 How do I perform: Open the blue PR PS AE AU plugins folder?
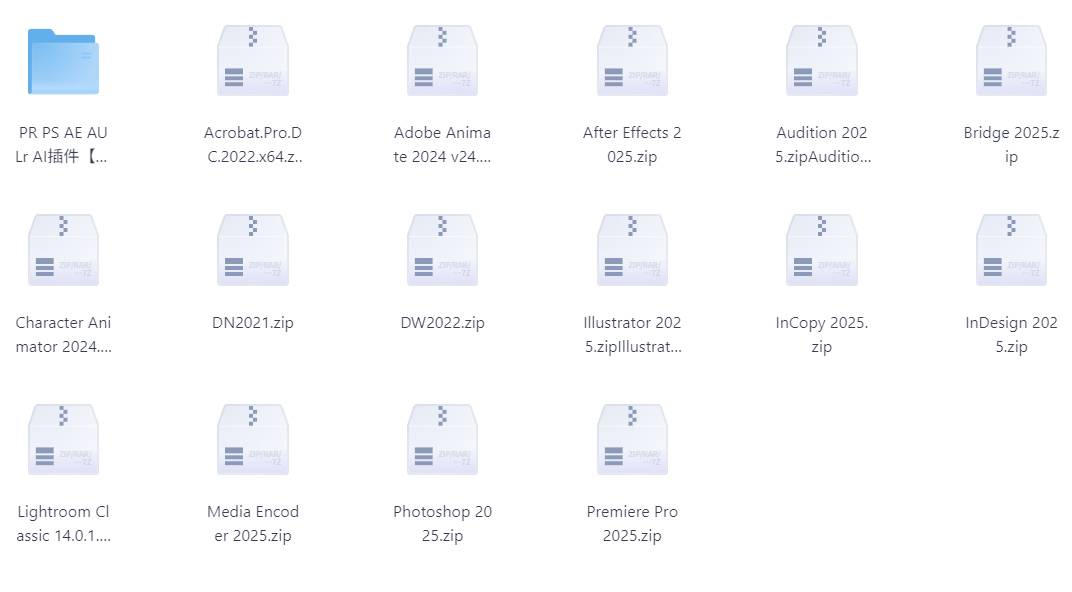63,61
